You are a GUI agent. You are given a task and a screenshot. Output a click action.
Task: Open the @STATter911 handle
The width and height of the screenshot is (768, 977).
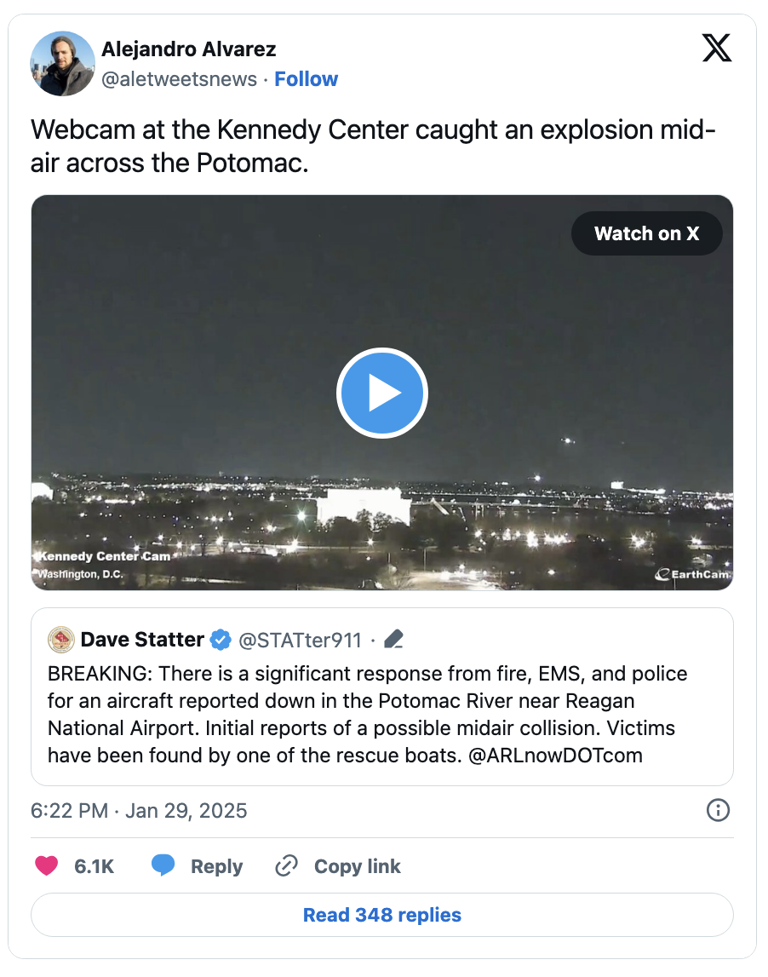(x=302, y=639)
